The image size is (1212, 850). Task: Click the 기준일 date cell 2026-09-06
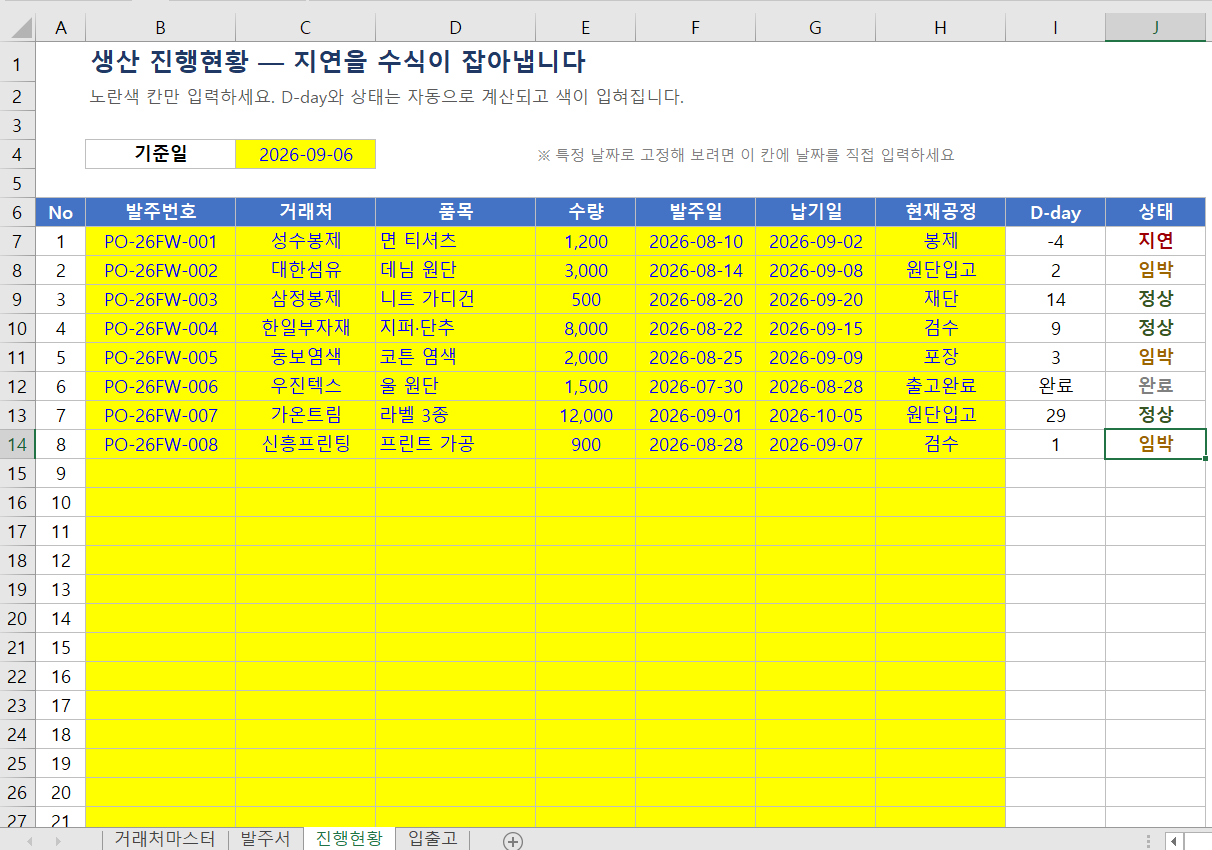coord(306,155)
